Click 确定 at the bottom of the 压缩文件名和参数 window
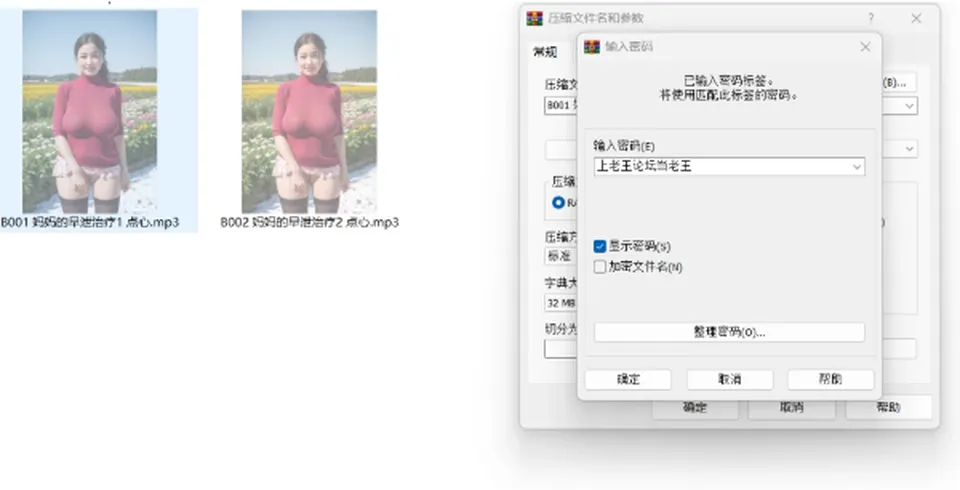 (x=695, y=407)
